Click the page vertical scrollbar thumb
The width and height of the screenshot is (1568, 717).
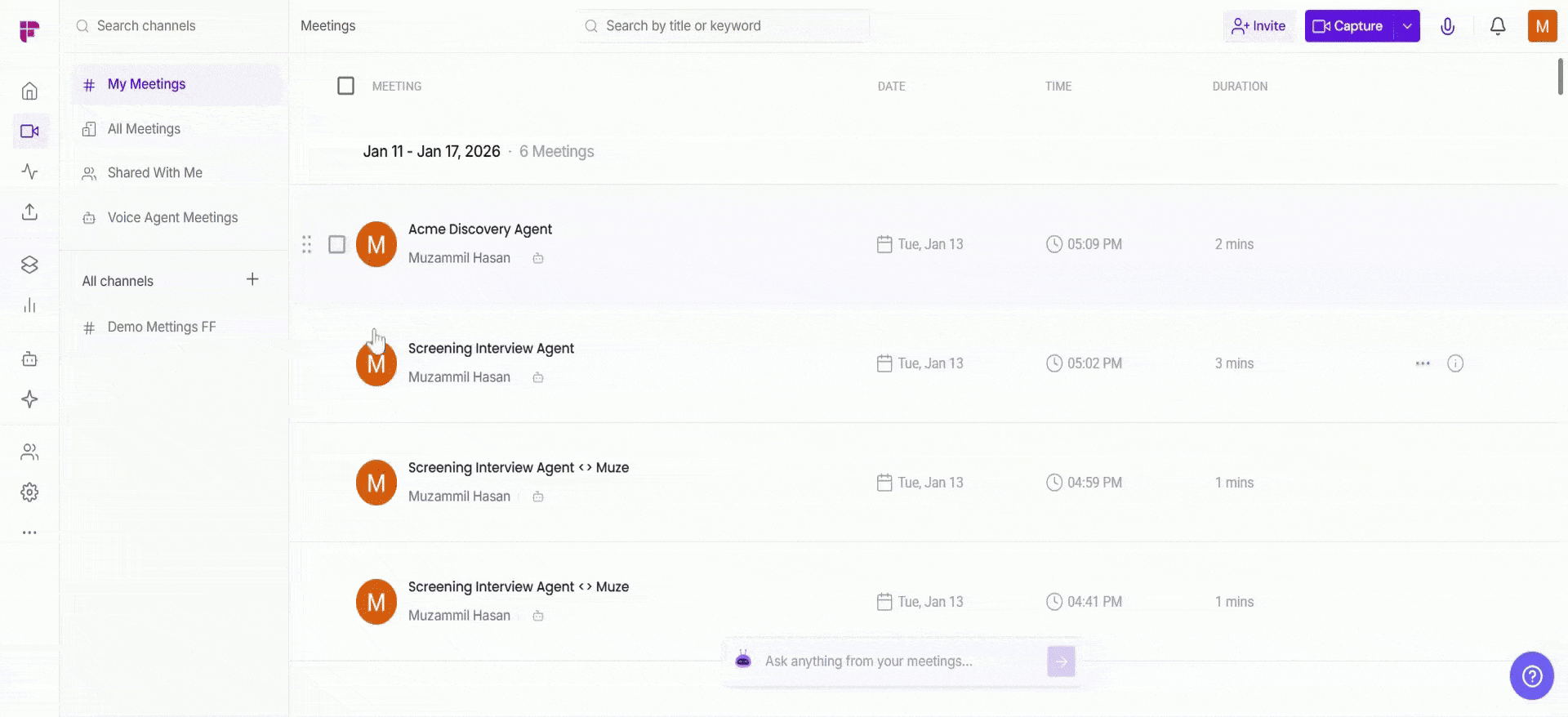point(1561,76)
